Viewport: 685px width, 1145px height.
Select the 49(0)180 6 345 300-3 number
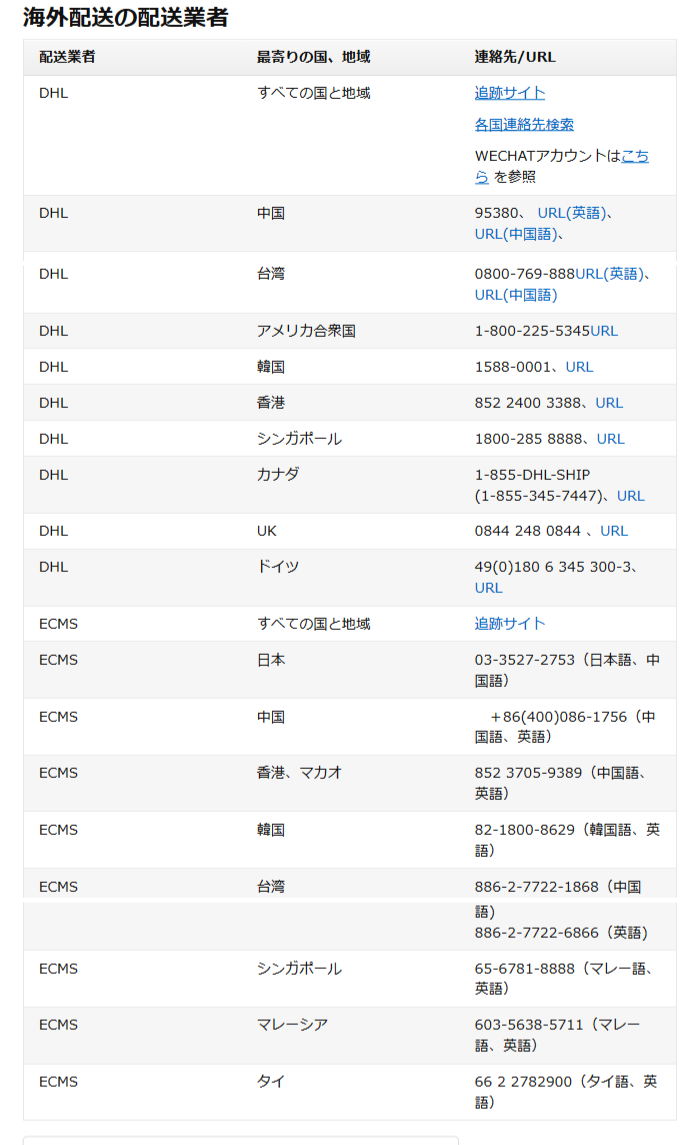coord(553,566)
